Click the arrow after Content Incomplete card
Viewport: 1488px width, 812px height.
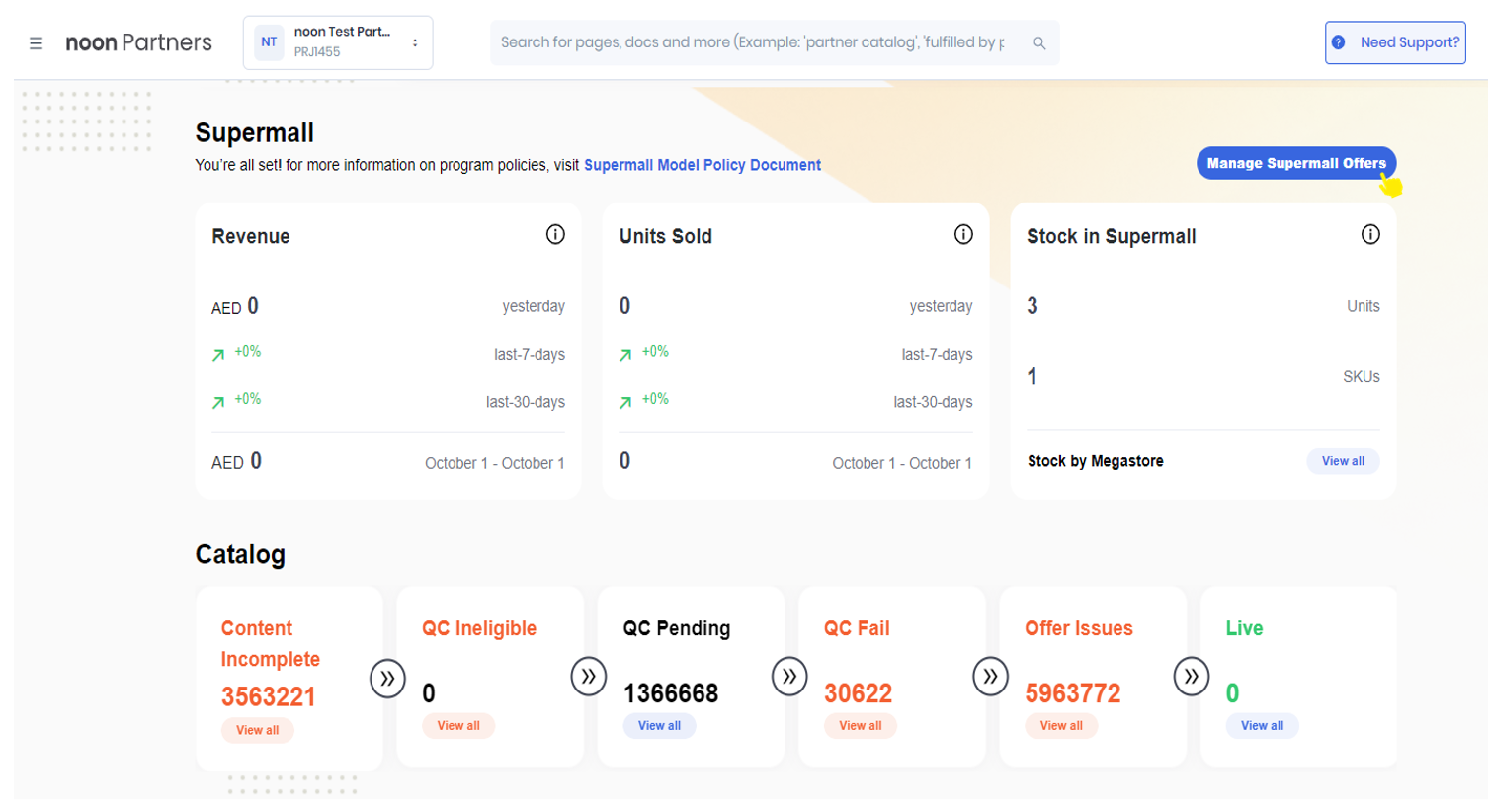coord(387,678)
